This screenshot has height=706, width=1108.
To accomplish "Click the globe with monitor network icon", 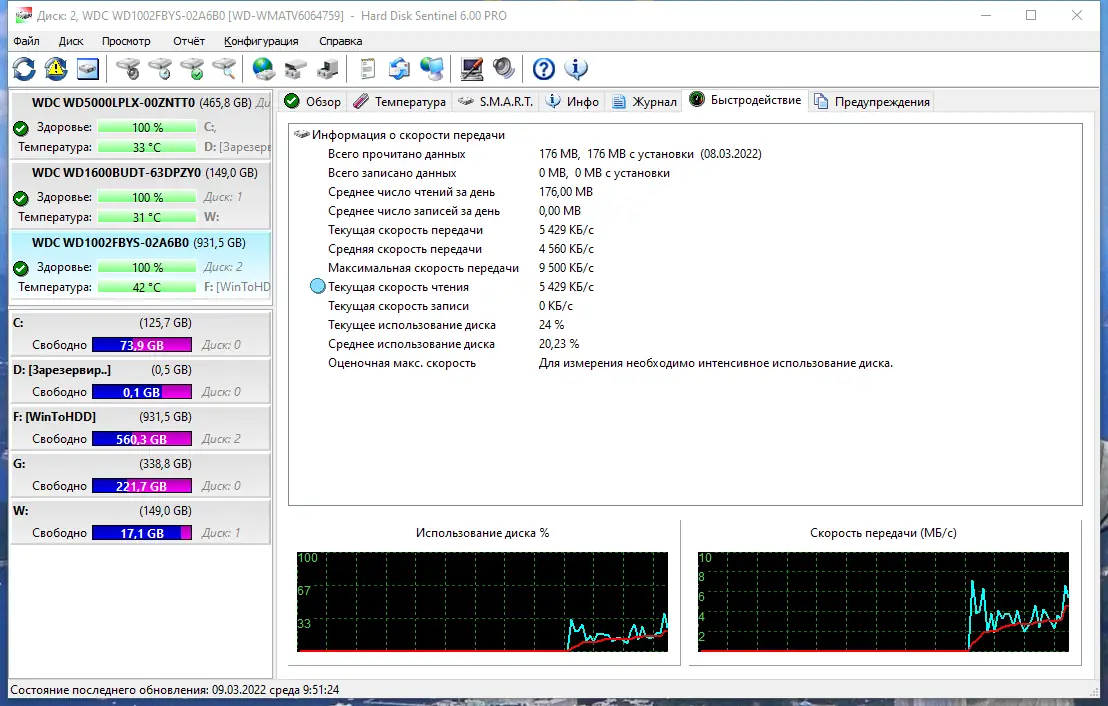I will [x=432, y=69].
